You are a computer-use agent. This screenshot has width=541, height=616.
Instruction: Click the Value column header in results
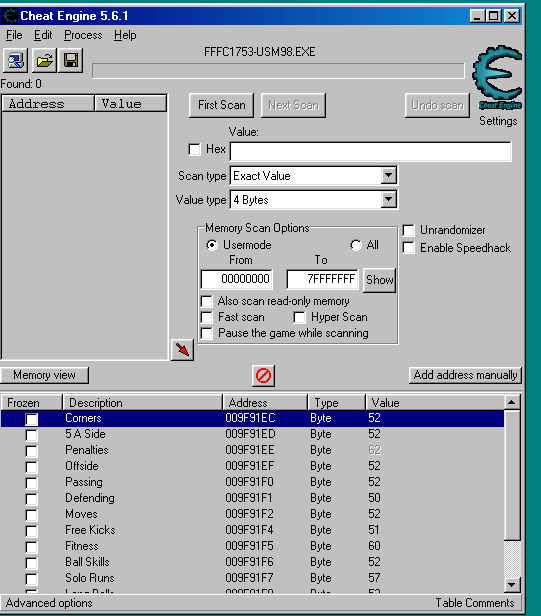point(130,104)
